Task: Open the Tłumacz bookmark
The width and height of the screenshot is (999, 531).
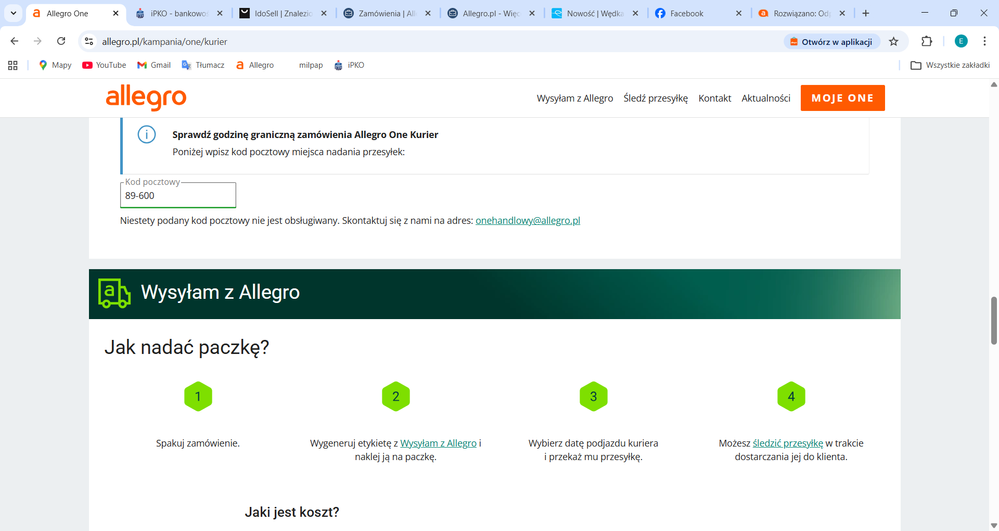Action: tap(203, 65)
